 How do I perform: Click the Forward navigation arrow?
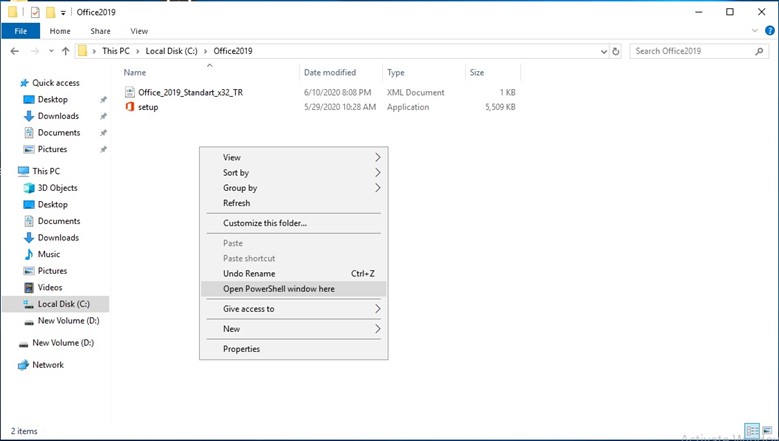35,51
